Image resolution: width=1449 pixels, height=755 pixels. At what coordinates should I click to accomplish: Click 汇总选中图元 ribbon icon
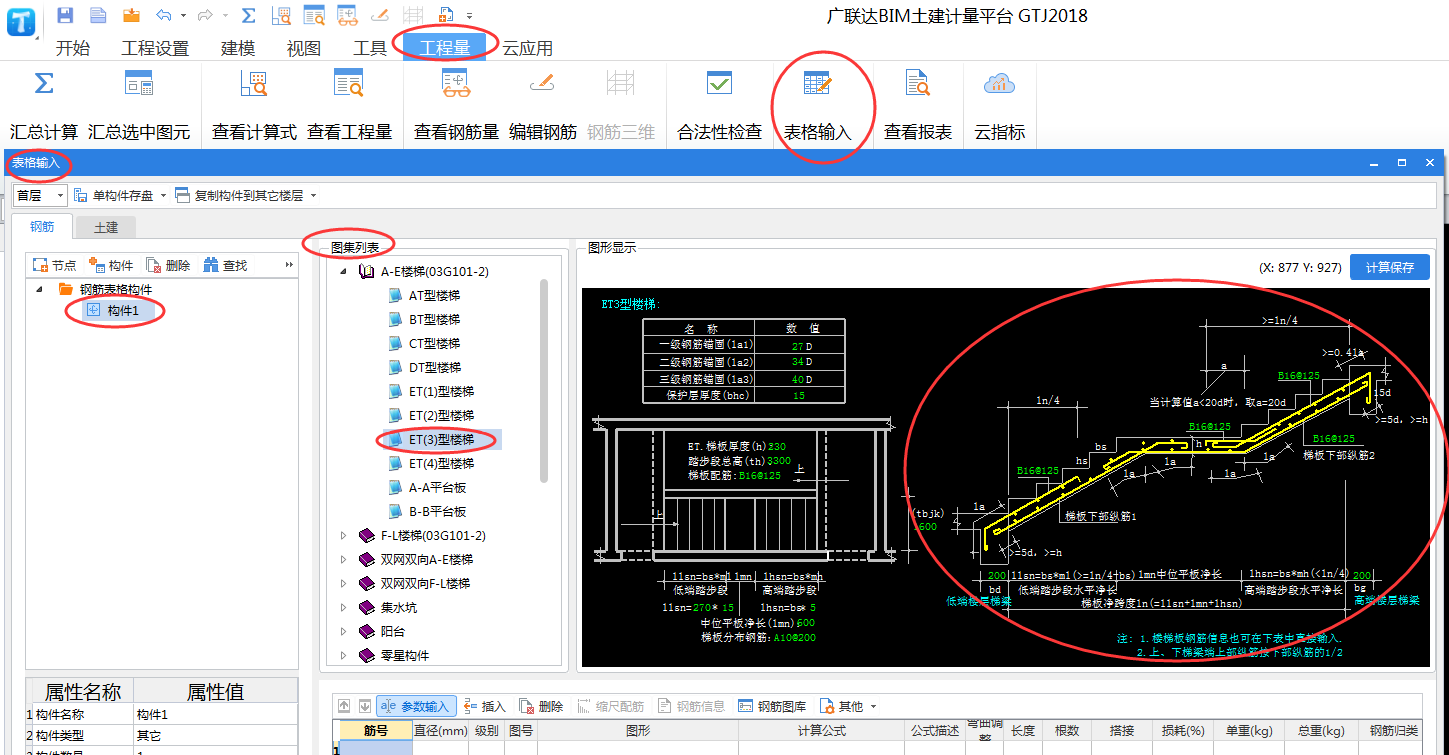click(139, 105)
